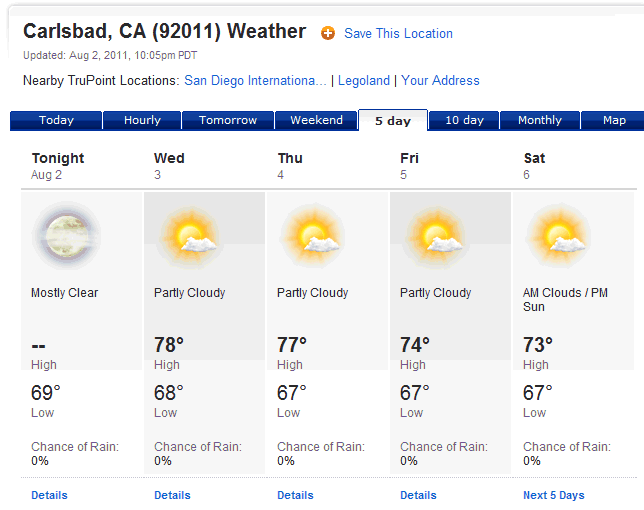Click the Your Address link
This screenshot has height=510, width=644.
point(440,80)
